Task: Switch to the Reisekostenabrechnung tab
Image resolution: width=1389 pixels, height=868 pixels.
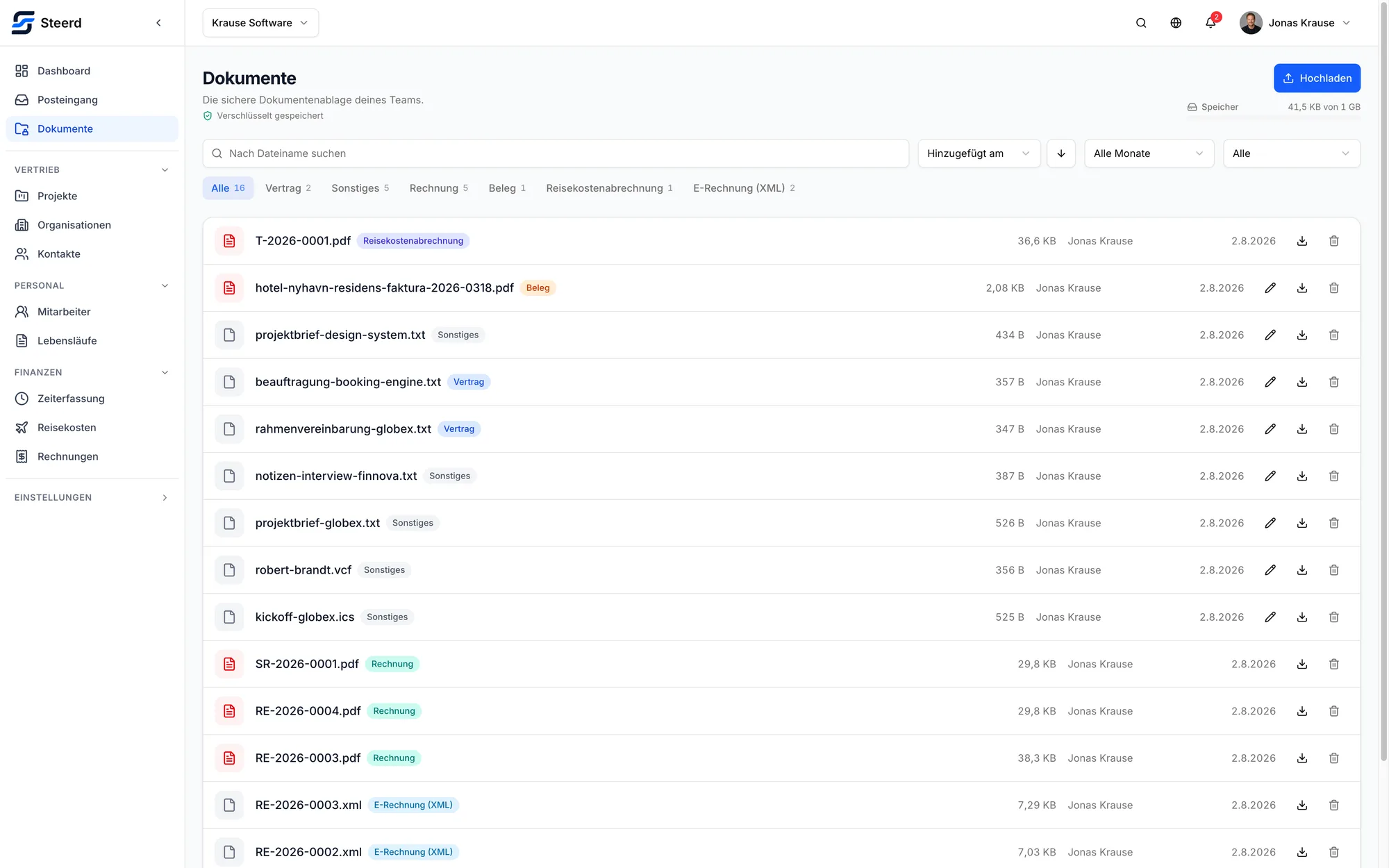Action: [609, 188]
